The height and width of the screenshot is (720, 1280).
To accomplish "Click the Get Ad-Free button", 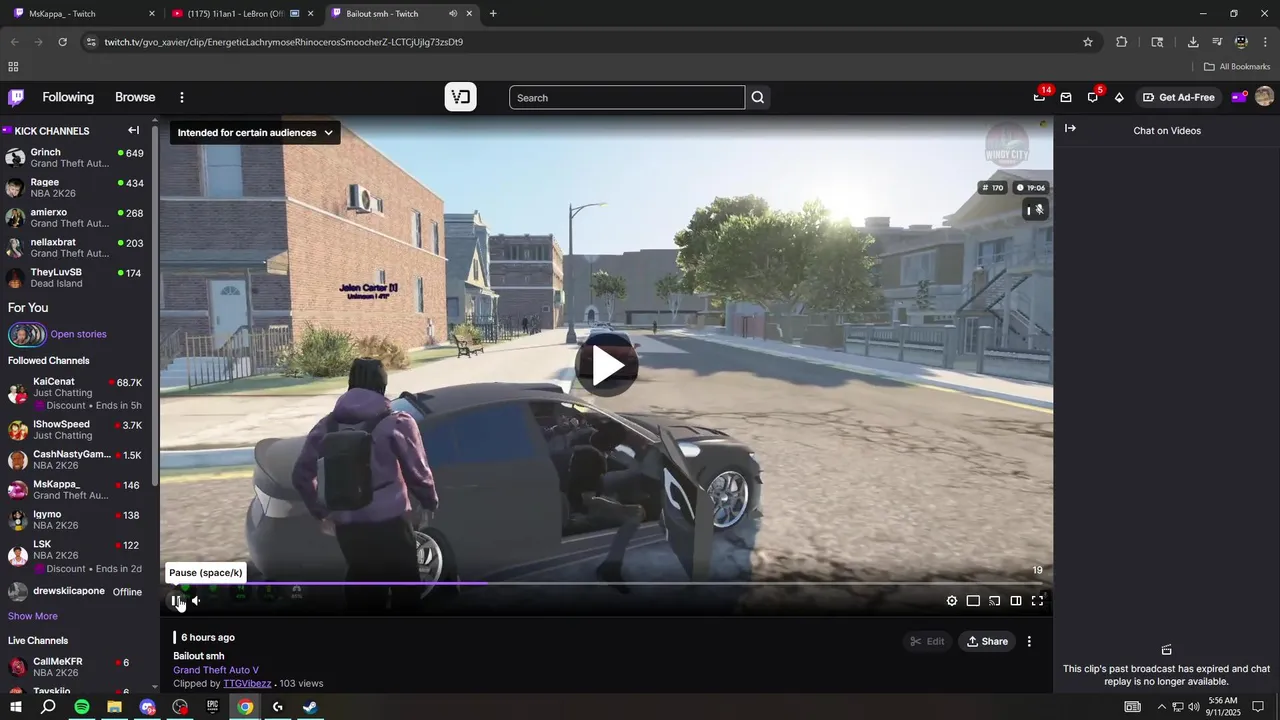I will point(1179,97).
